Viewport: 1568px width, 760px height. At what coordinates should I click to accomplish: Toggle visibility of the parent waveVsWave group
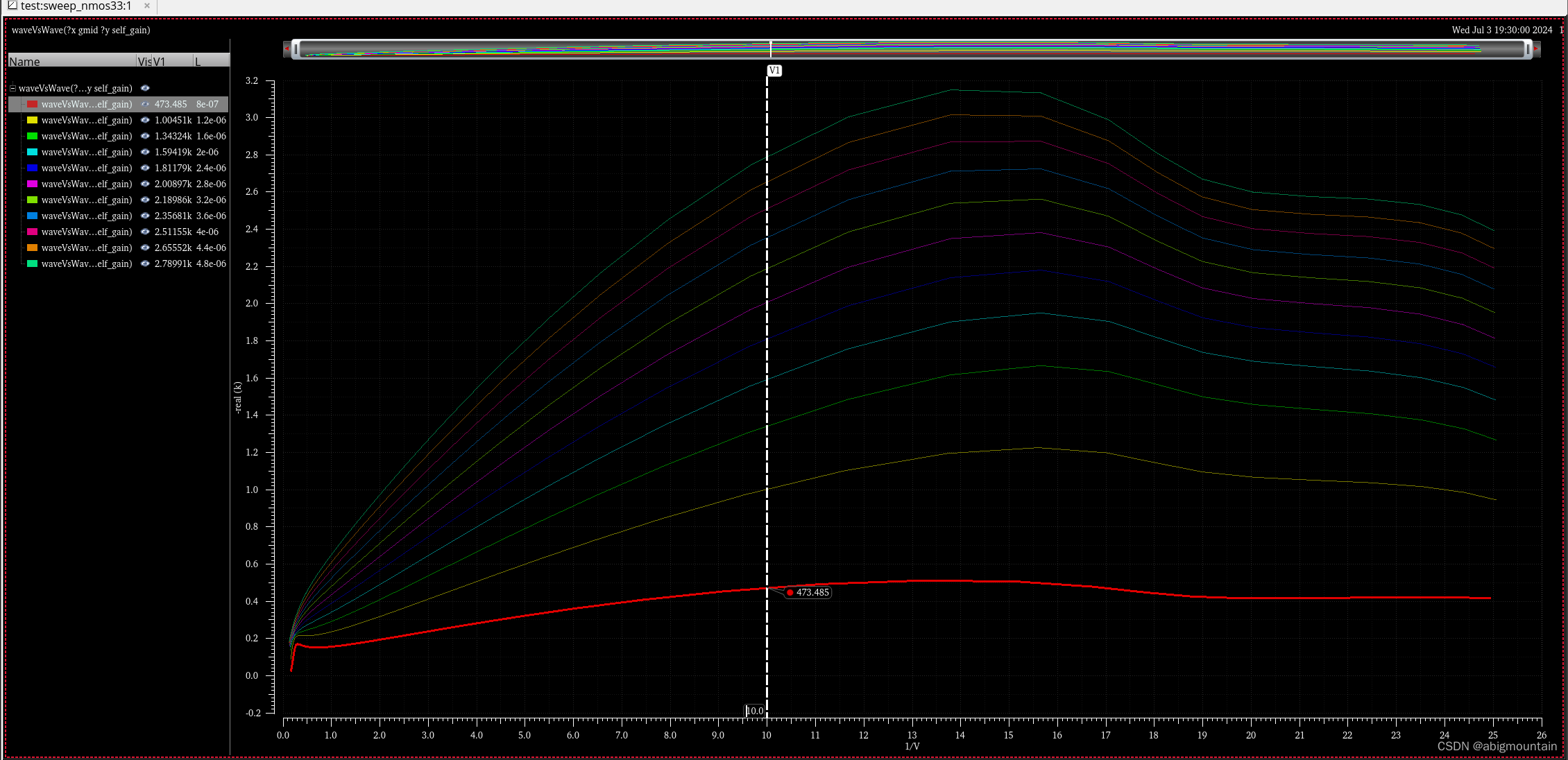point(145,88)
